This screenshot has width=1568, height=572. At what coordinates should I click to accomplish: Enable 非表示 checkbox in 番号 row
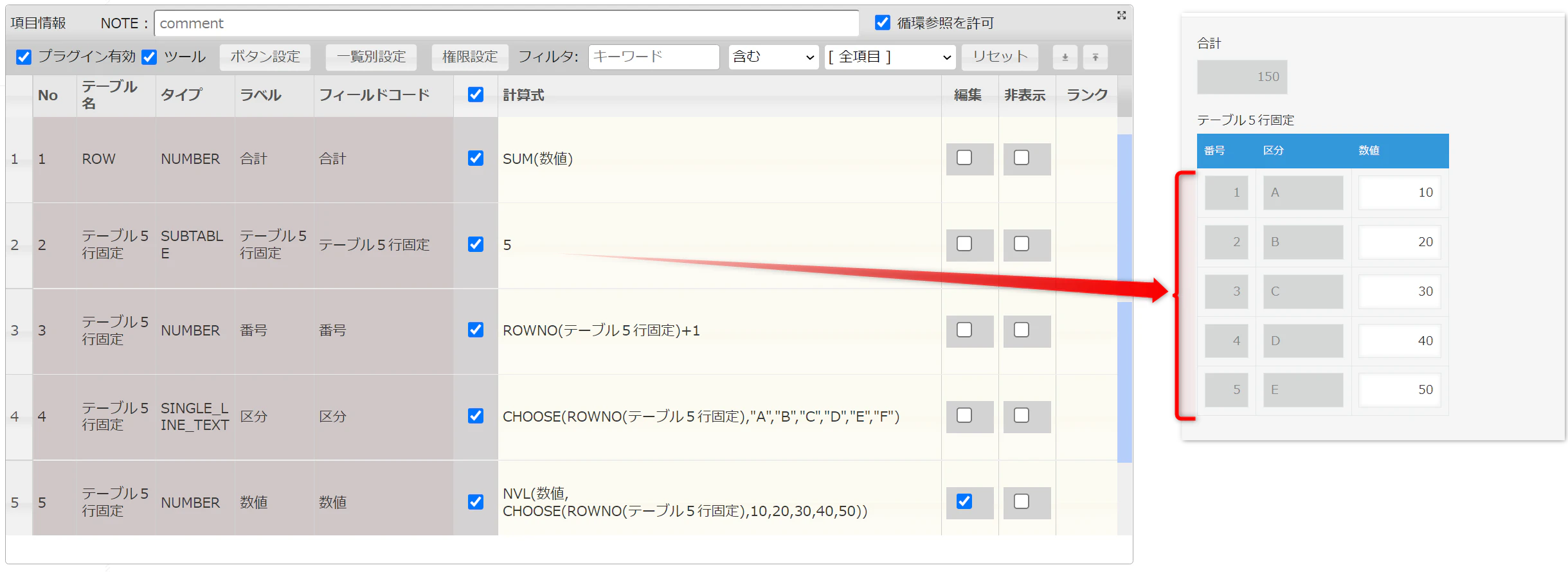point(1022,330)
